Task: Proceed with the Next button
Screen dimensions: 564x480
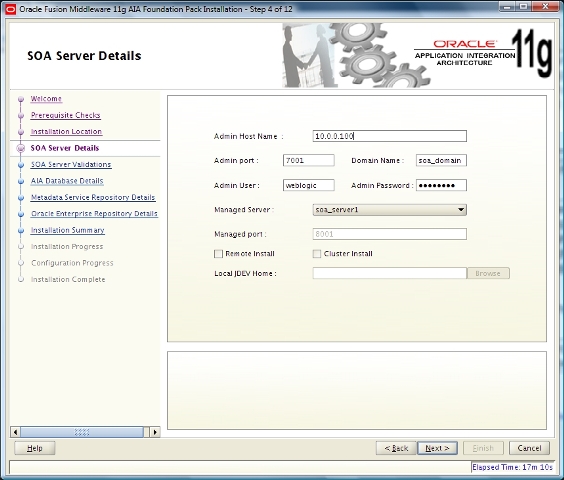Action: click(437, 448)
